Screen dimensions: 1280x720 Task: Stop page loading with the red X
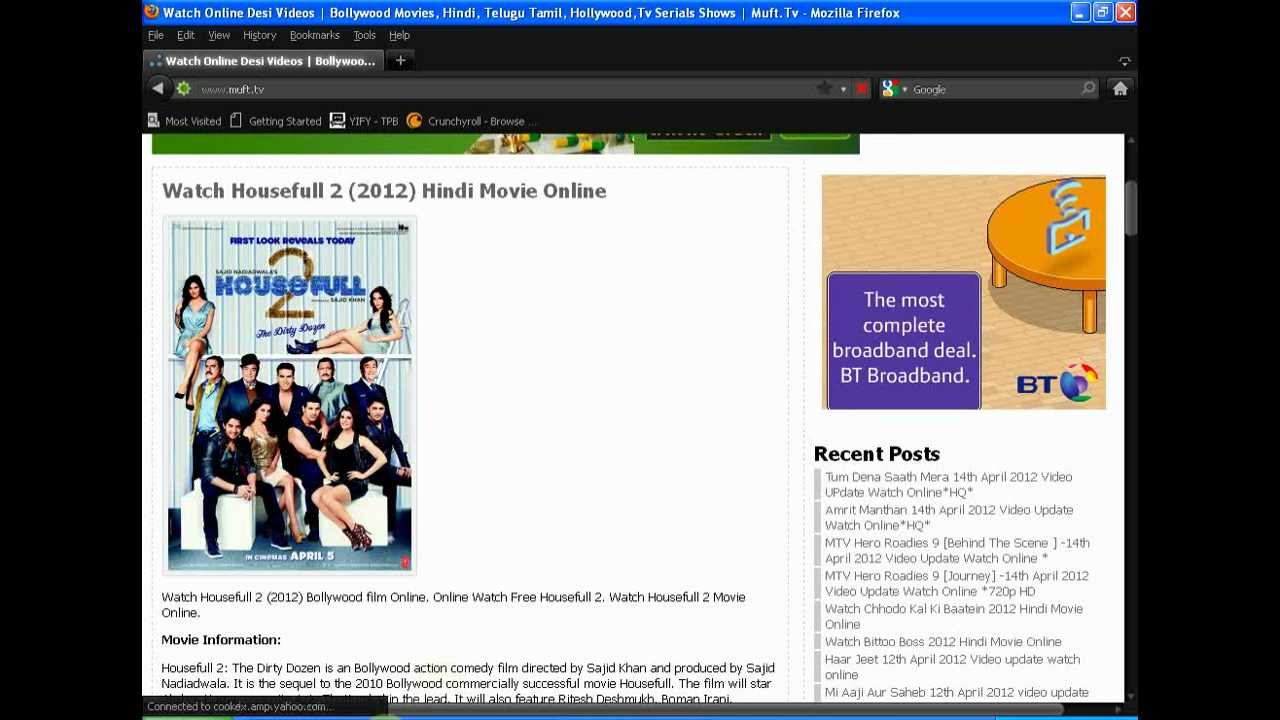click(x=861, y=89)
